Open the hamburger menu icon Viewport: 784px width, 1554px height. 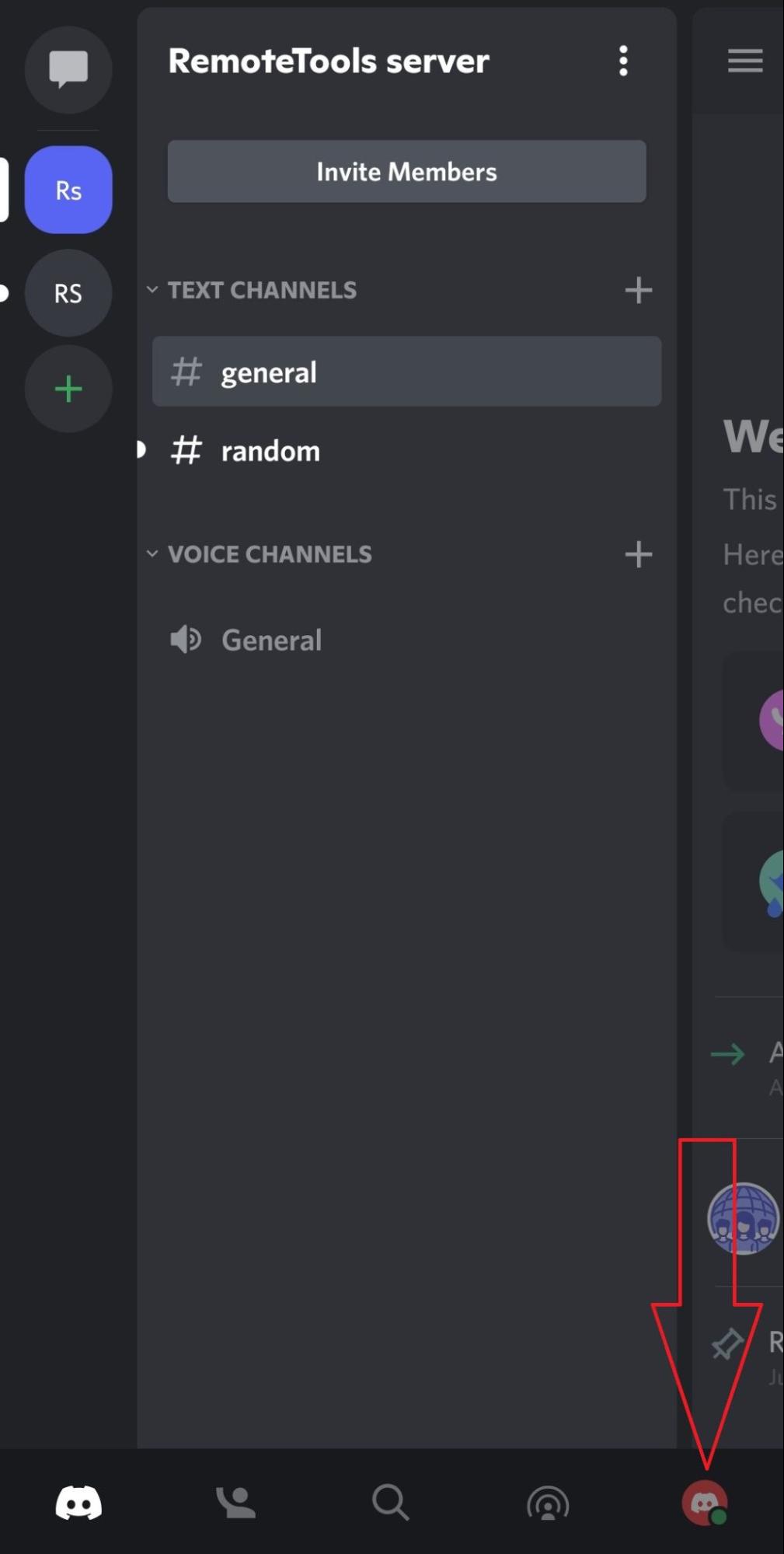pyautogui.click(x=744, y=61)
